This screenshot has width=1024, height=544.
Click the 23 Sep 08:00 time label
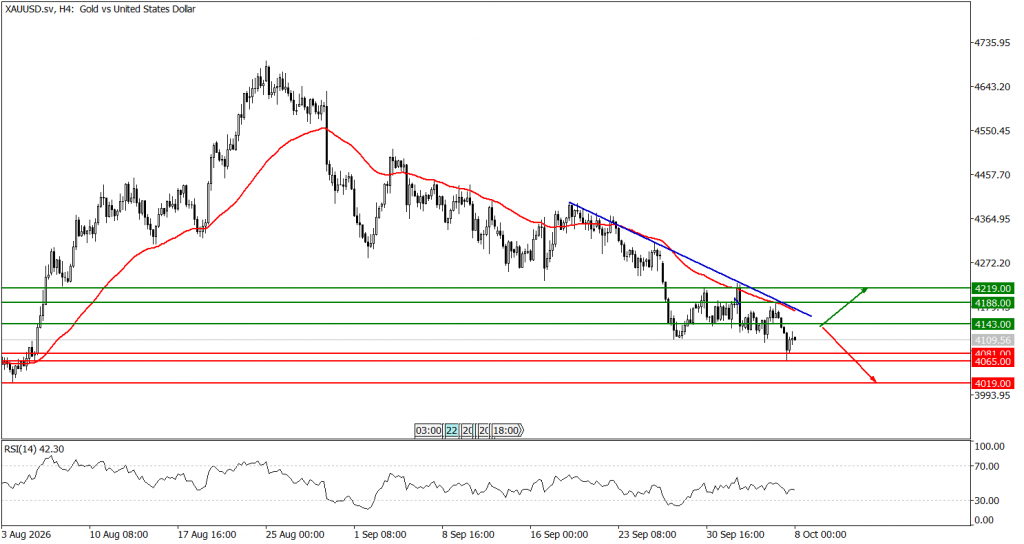pyautogui.click(x=647, y=535)
